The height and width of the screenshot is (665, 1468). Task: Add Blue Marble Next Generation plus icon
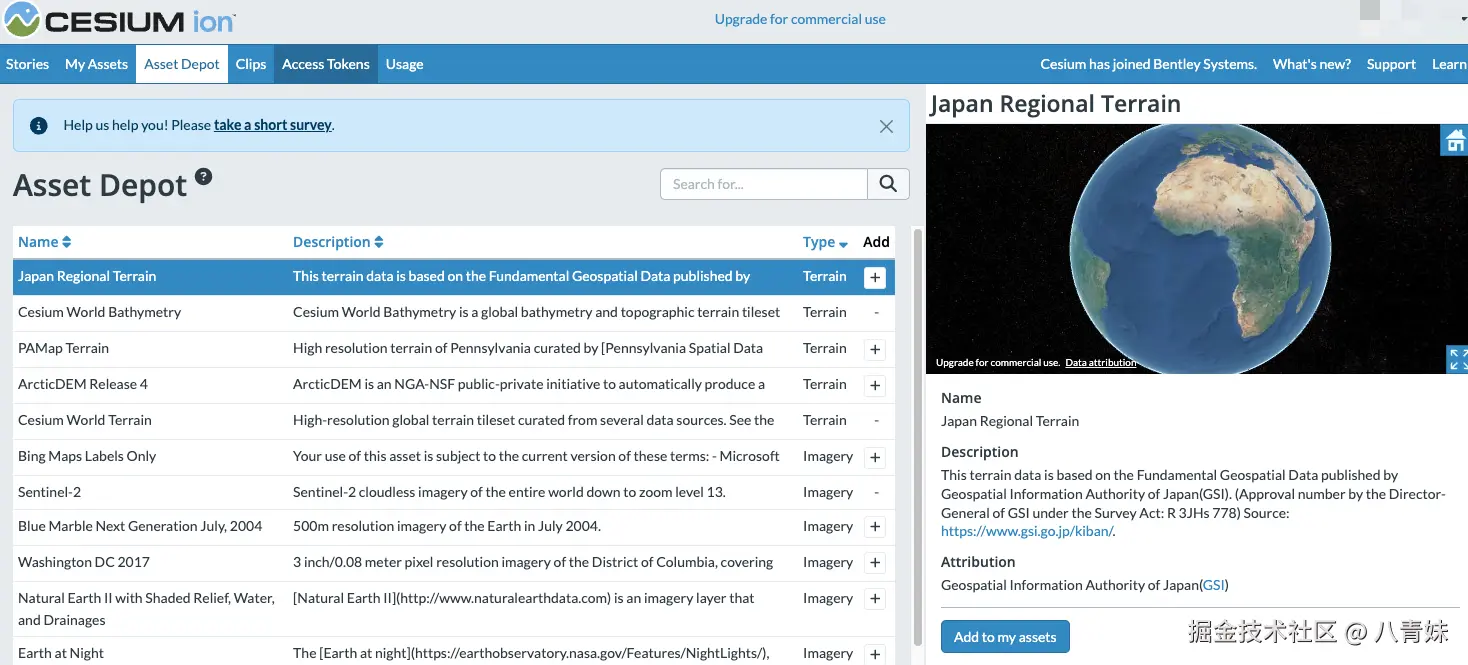[875, 527]
